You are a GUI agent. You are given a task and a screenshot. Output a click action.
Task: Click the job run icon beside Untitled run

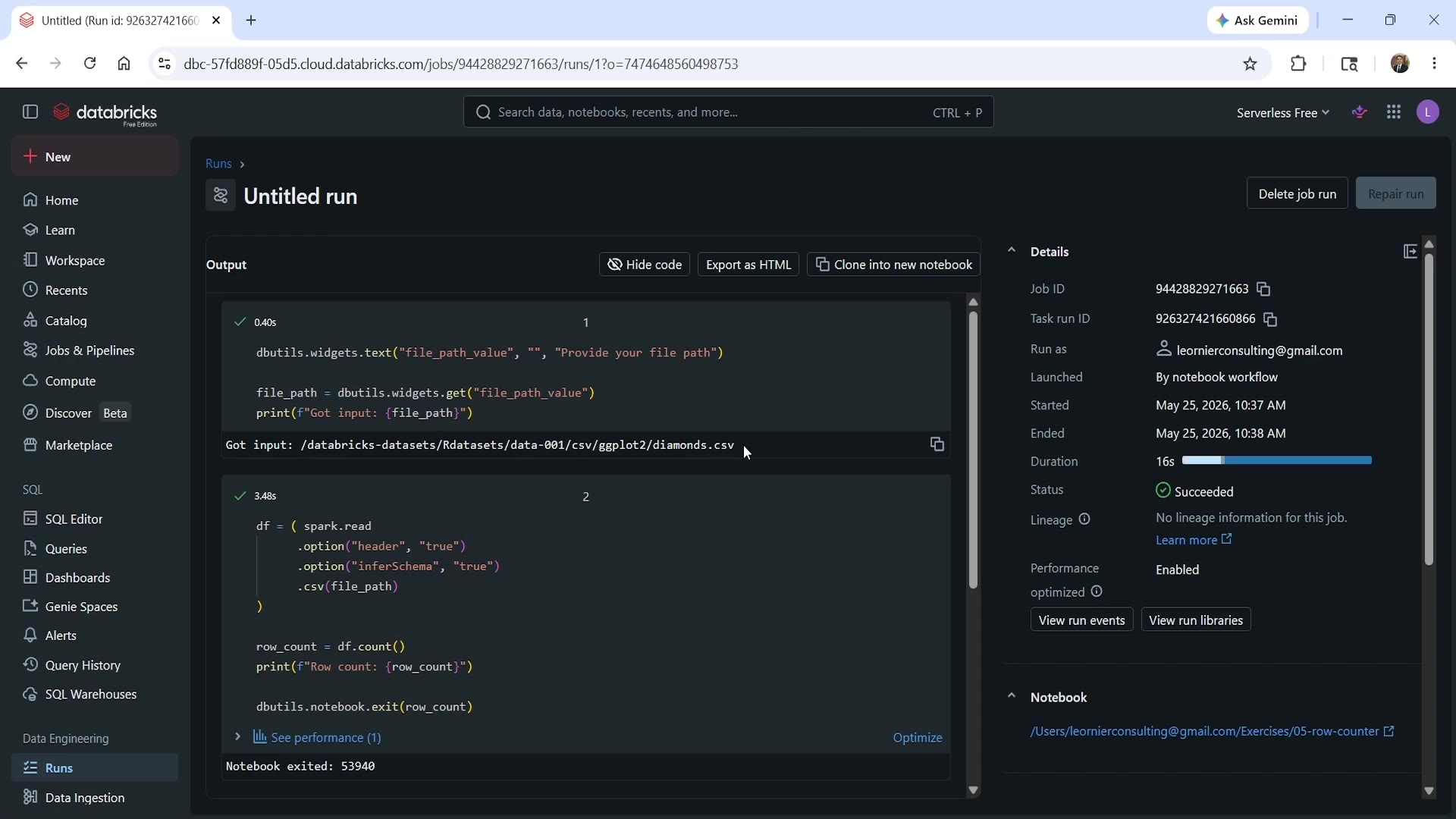click(221, 196)
